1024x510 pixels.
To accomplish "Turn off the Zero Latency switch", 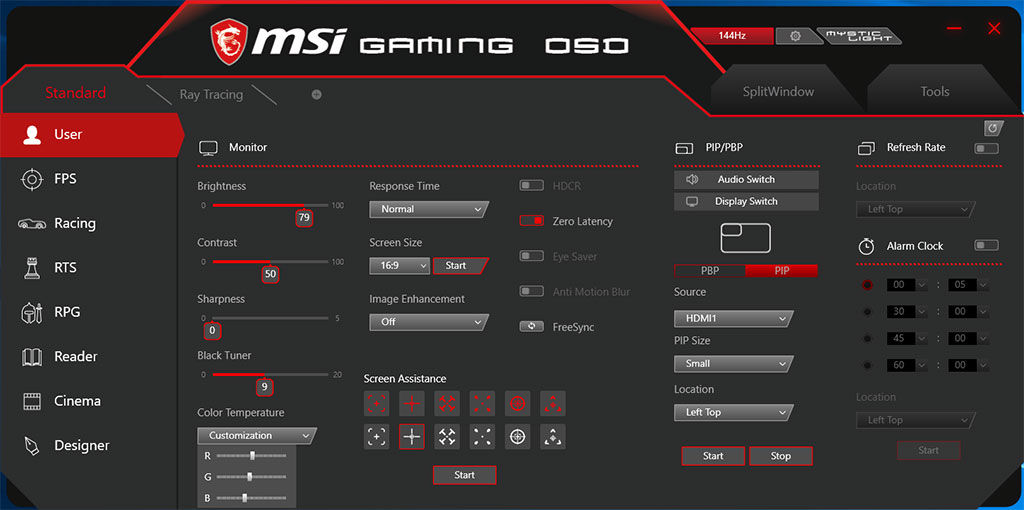I will pos(532,221).
